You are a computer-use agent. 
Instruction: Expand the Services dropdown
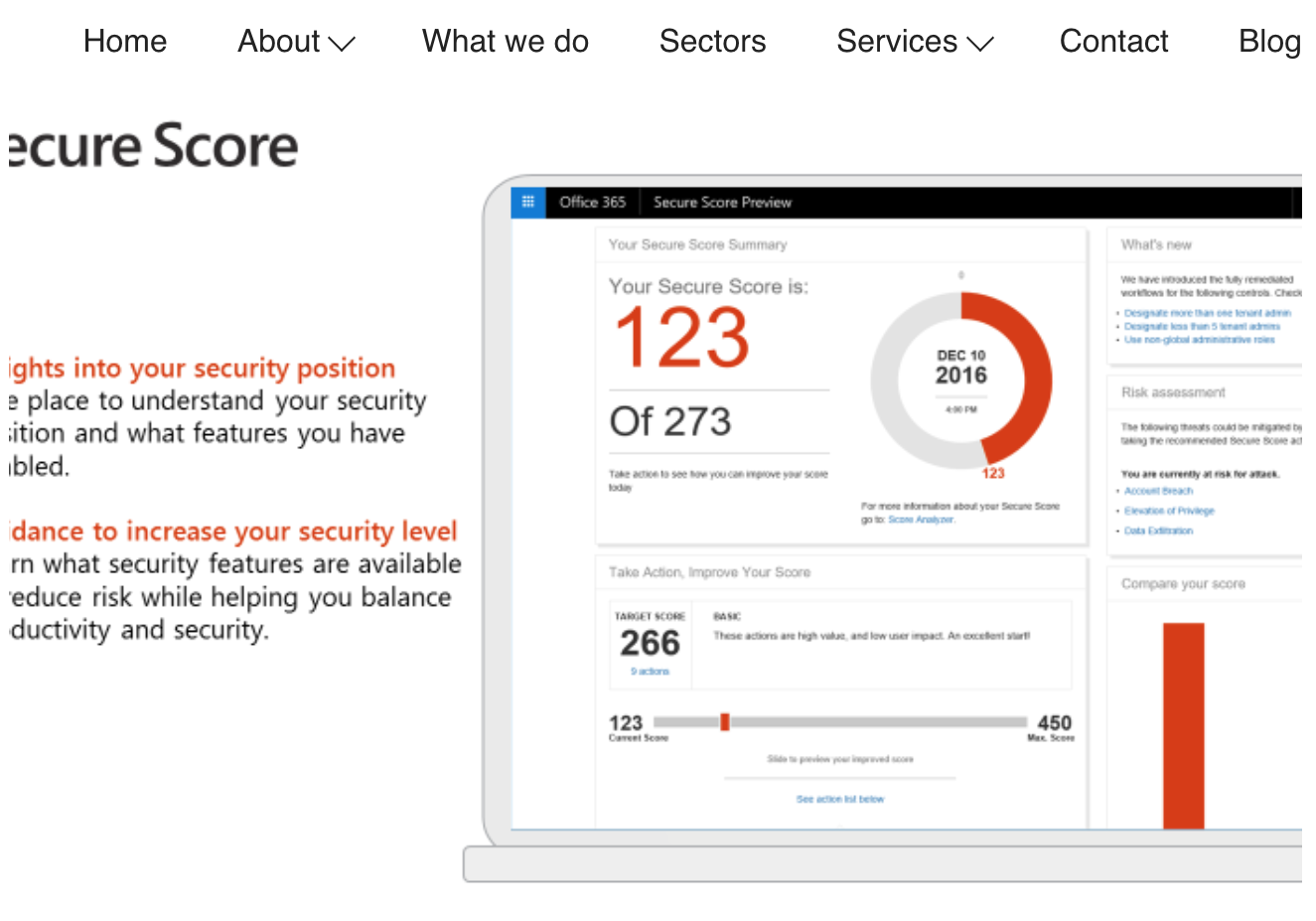914,42
